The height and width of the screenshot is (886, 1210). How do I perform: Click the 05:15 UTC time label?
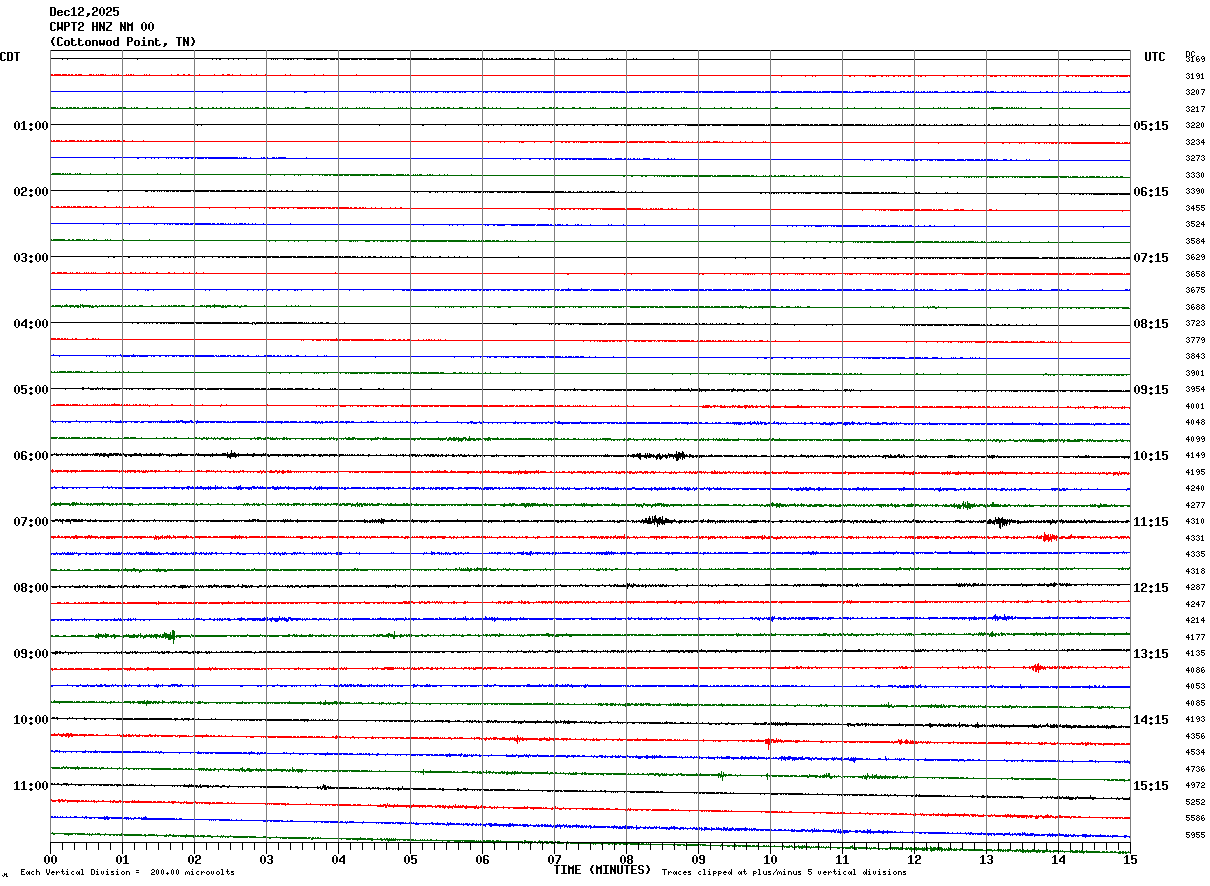(1151, 126)
